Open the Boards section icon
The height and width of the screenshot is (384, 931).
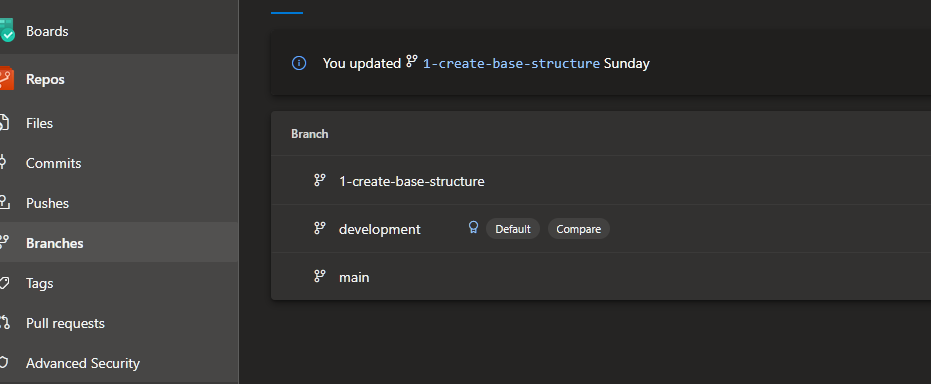(7, 30)
